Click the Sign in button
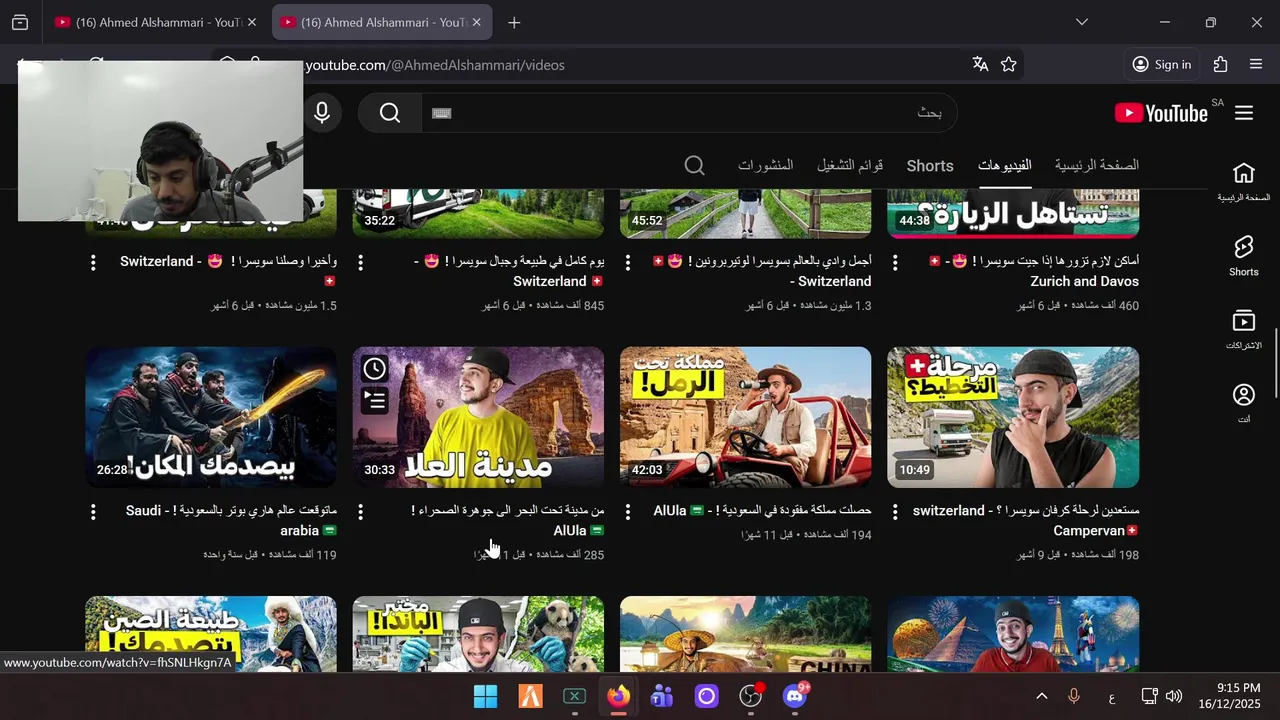 click(1162, 64)
